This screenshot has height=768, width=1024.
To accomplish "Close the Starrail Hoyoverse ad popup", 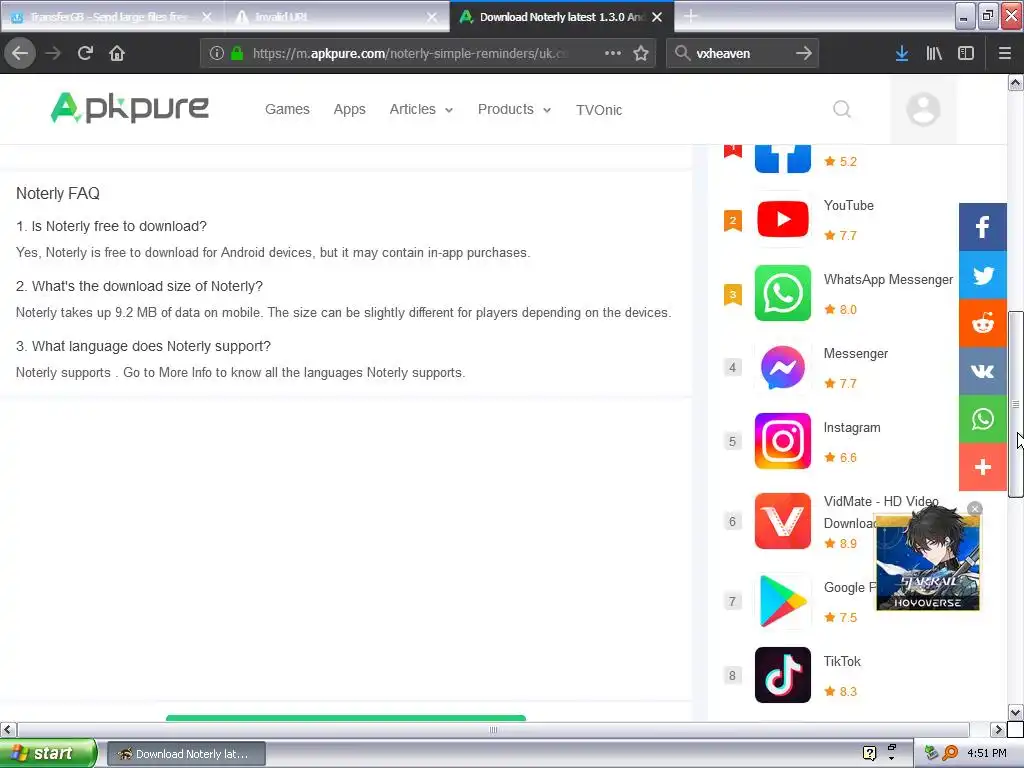I will tap(974, 508).
